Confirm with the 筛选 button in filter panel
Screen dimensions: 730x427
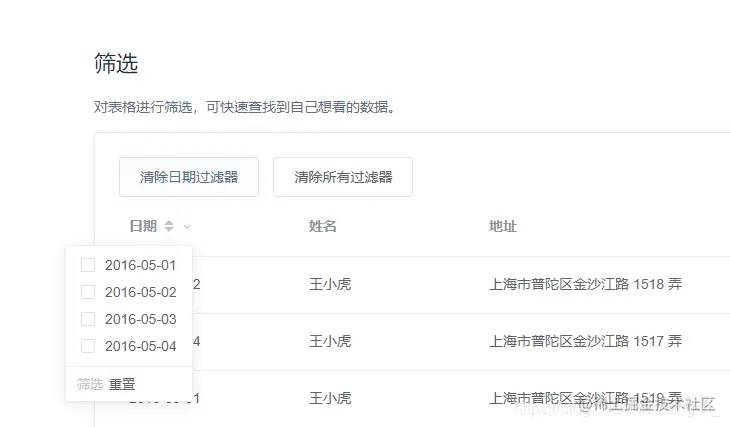(90, 384)
